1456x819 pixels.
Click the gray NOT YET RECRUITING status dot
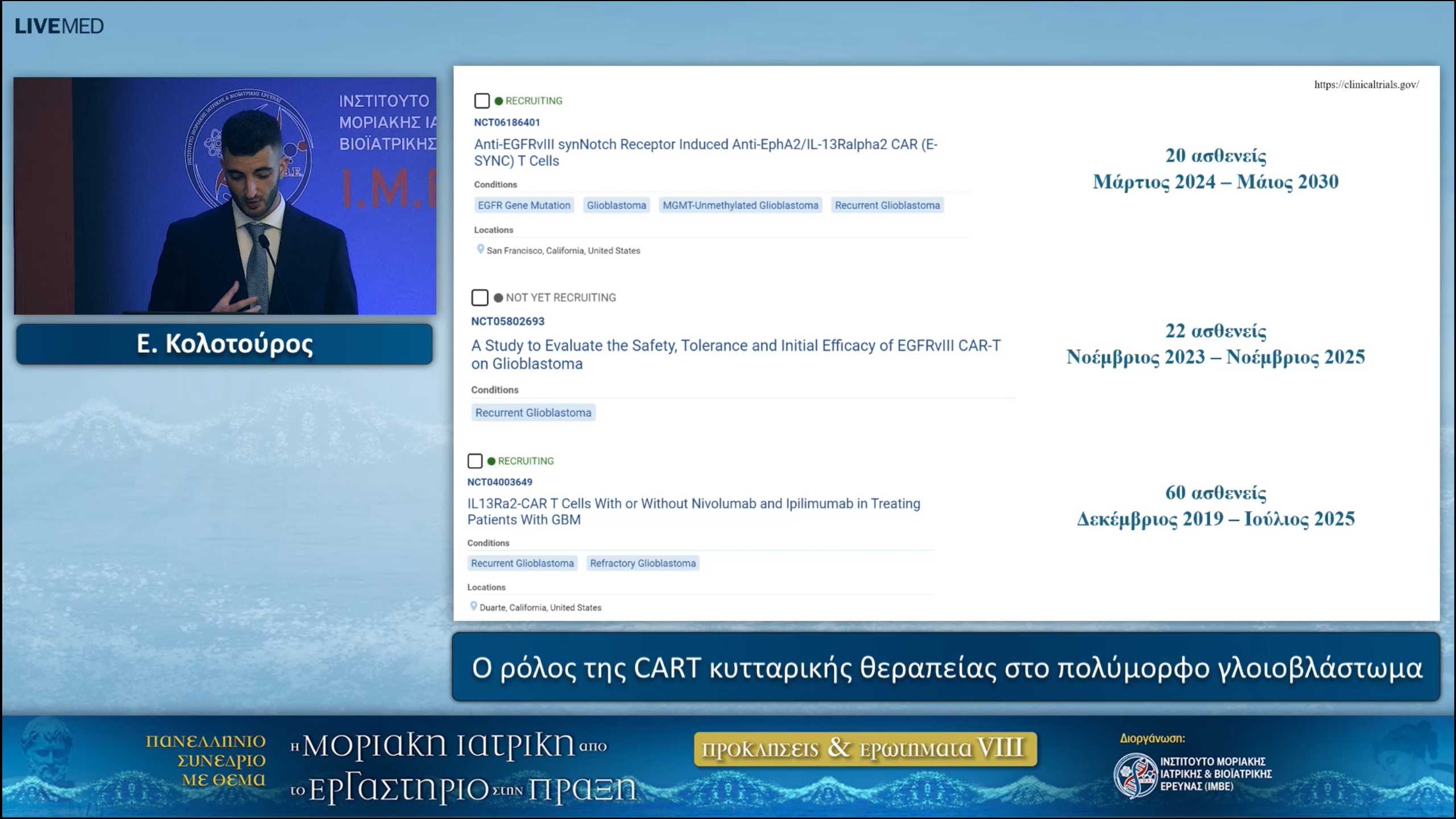click(497, 297)
